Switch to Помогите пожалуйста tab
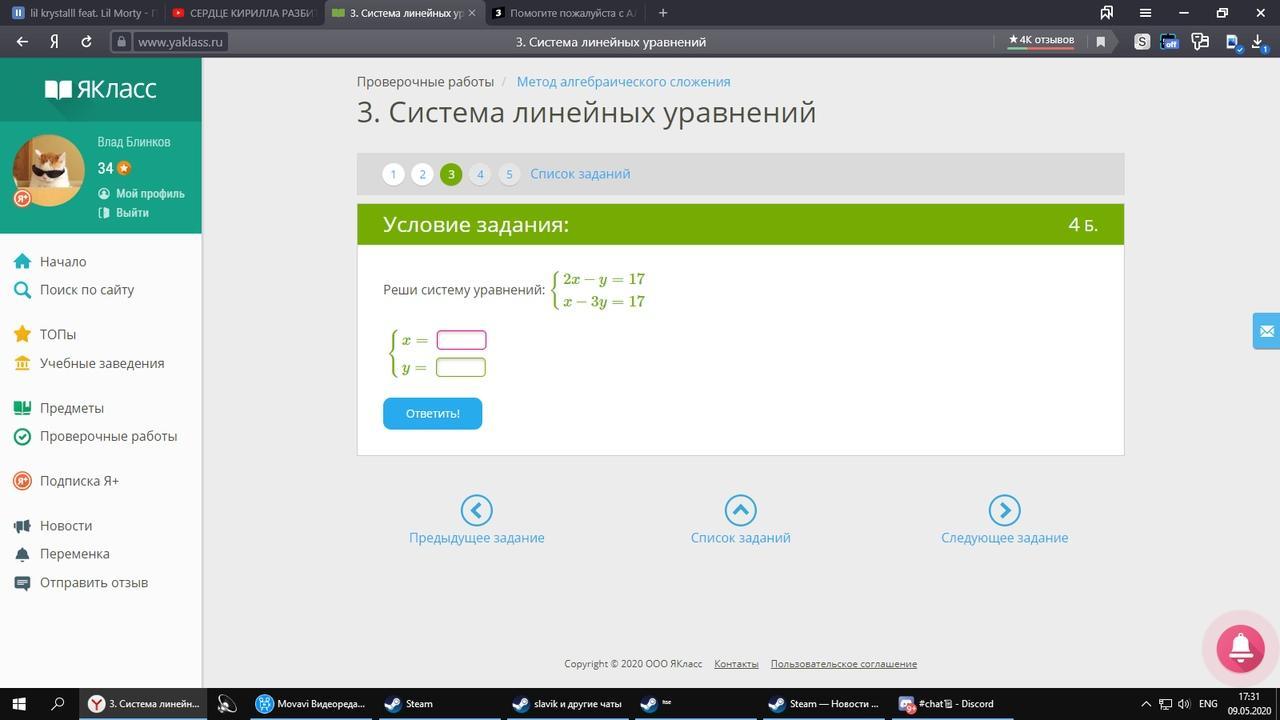 [563, 13]
